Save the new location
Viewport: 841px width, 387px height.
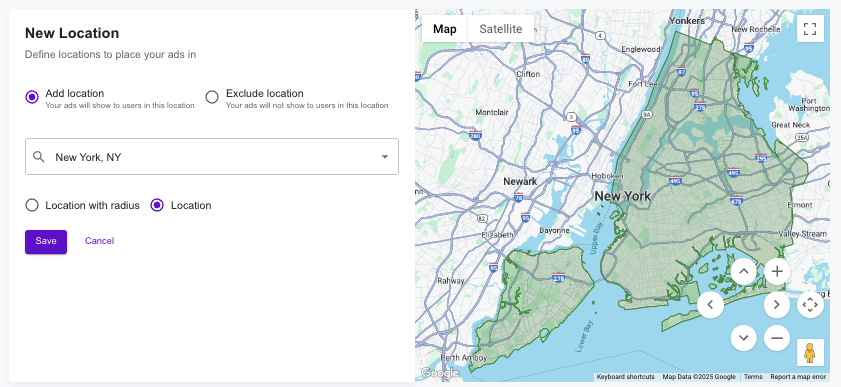coord(46,242)
